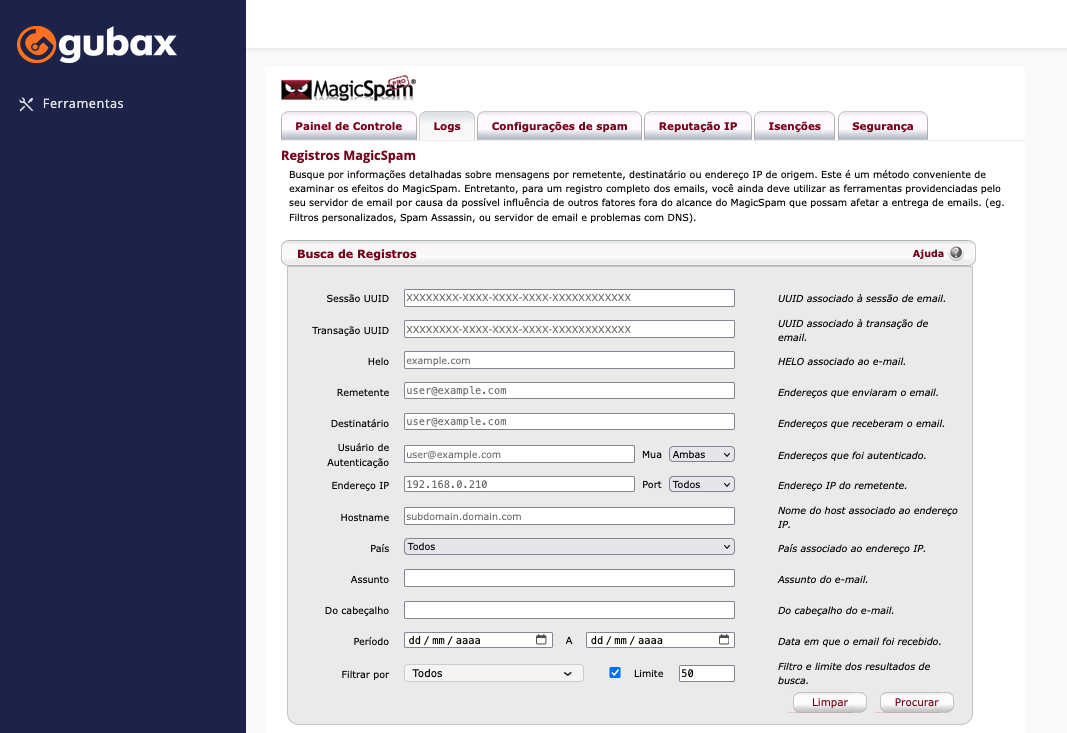Click 'País associado ao endereço IP.' text
This screenshot has width=1067, height=733.
(x=851, y=548)
